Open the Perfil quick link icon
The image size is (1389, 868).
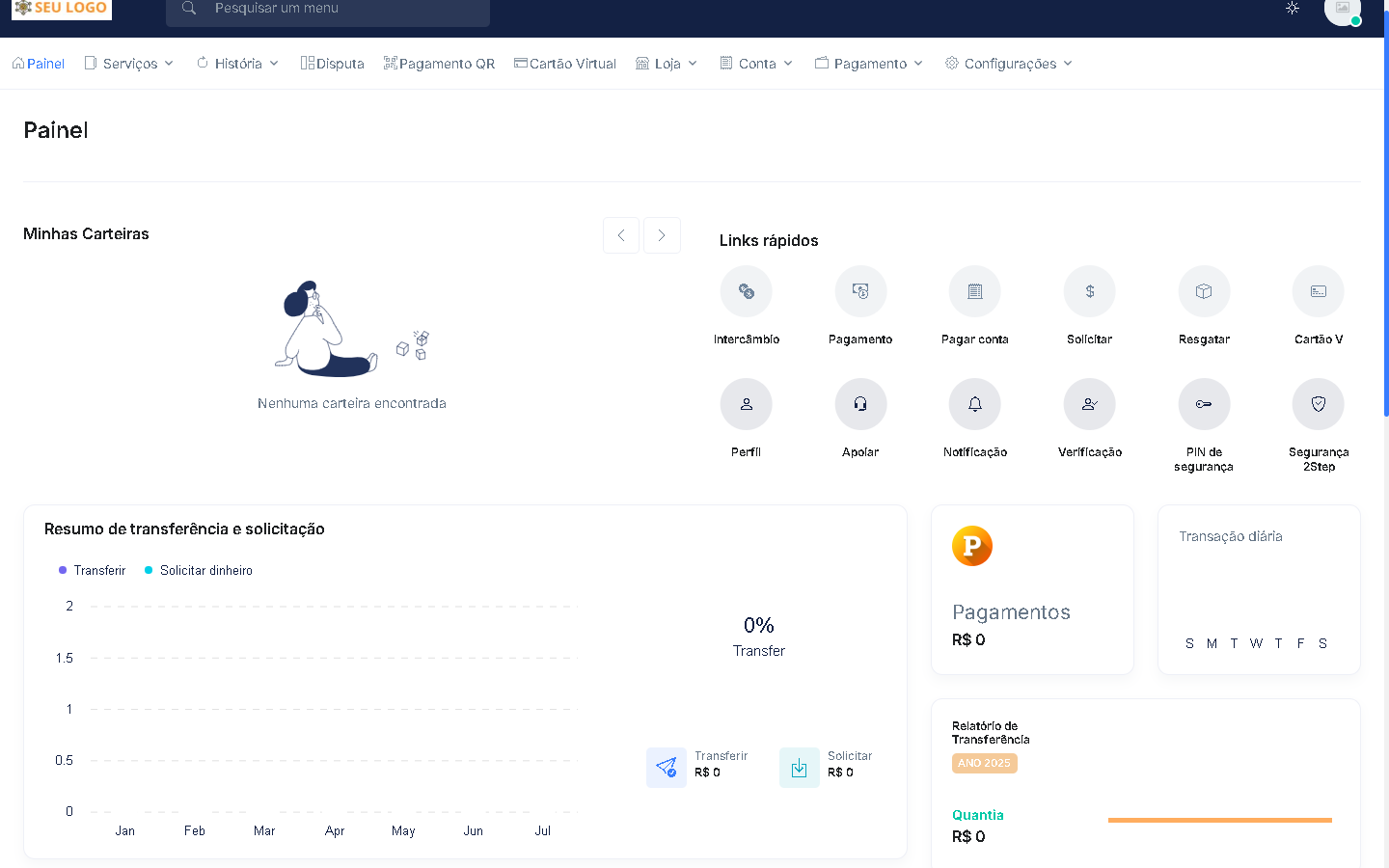[746, 404]
